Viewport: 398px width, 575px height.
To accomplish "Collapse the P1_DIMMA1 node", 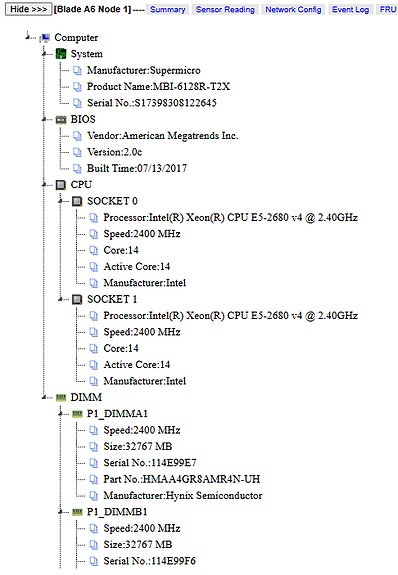I will (61, 414).
